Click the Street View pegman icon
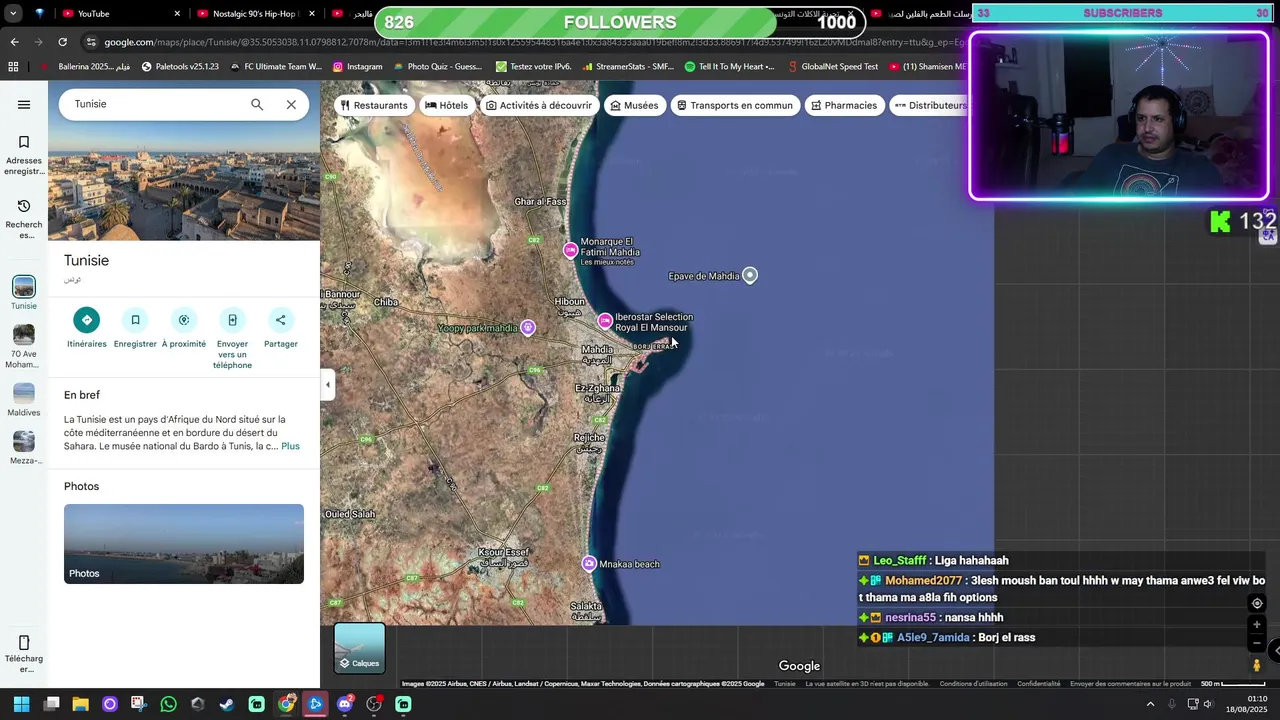 tap(1257, 665)
